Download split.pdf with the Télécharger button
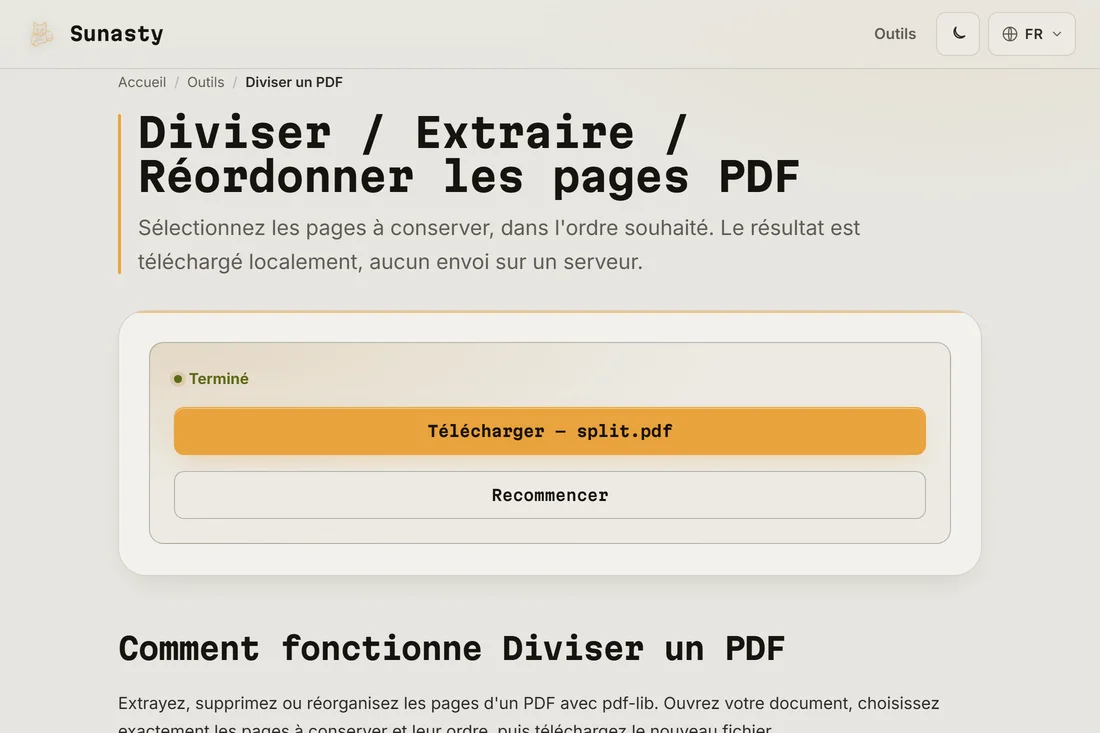This screenshot has width=1100, height=733. click(x=549, y=431)
